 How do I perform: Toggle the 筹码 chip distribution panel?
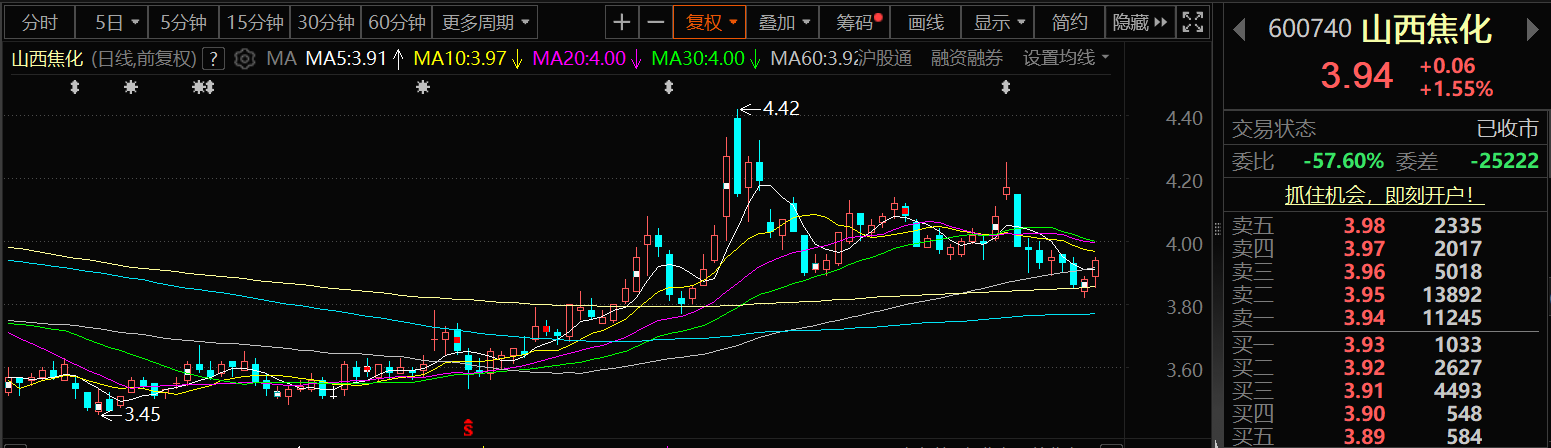858,21
